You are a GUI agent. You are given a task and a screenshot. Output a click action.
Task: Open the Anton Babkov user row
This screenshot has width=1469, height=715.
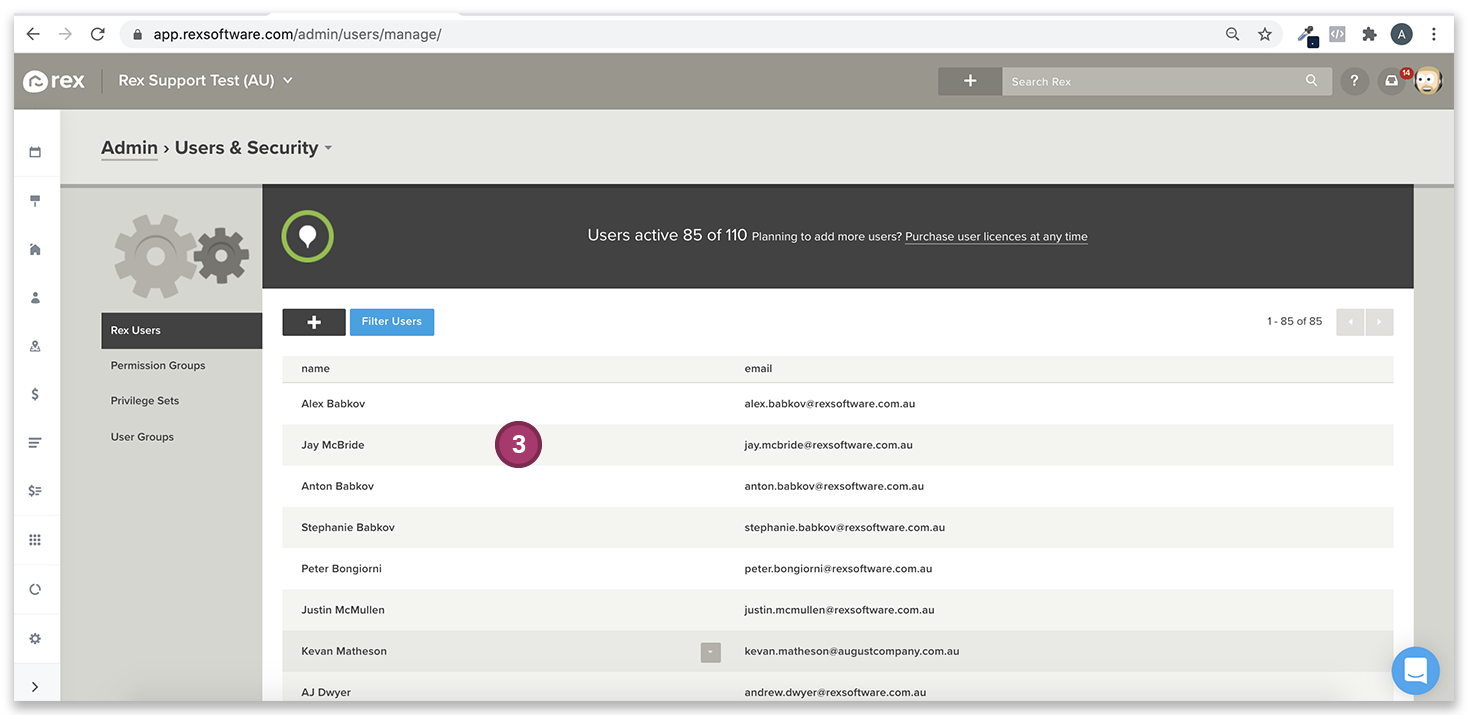click(837, 486)
